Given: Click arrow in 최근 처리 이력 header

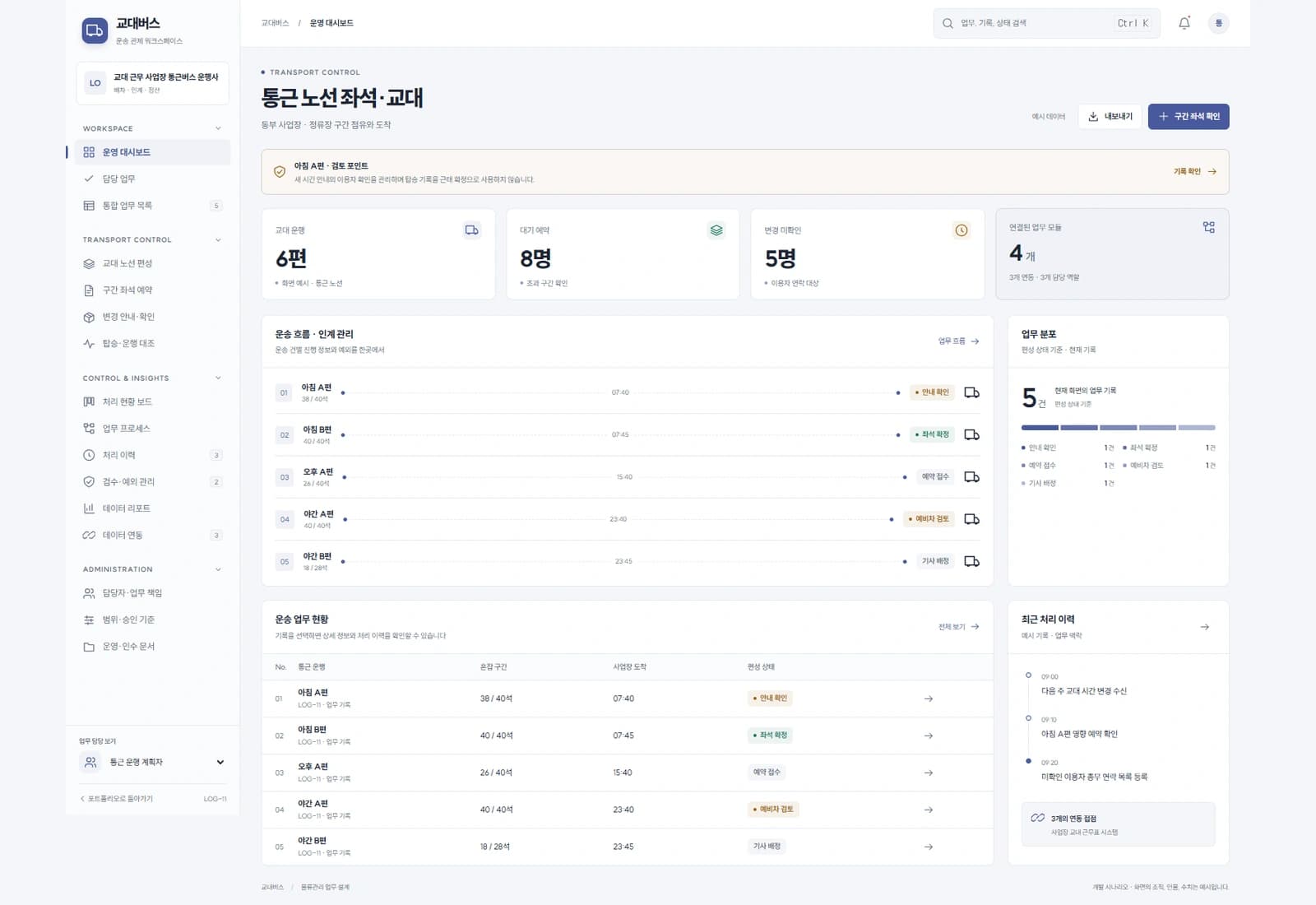Looking at the screenshot, I should (x=1204, y=627).
